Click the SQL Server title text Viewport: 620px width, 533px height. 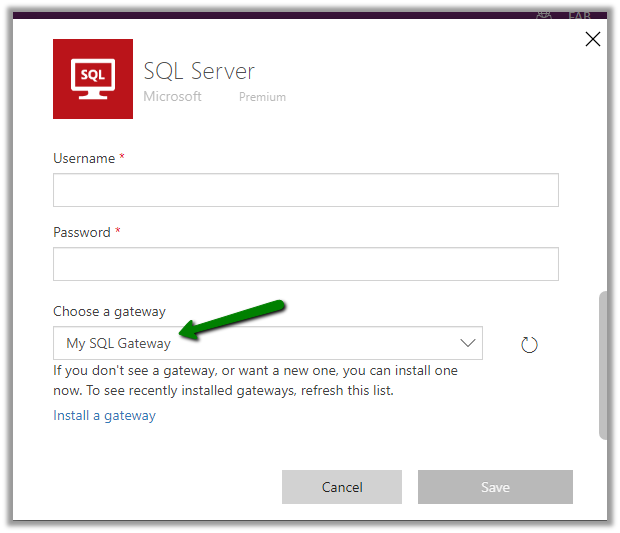pyautogui.click(x=199, y=71)
